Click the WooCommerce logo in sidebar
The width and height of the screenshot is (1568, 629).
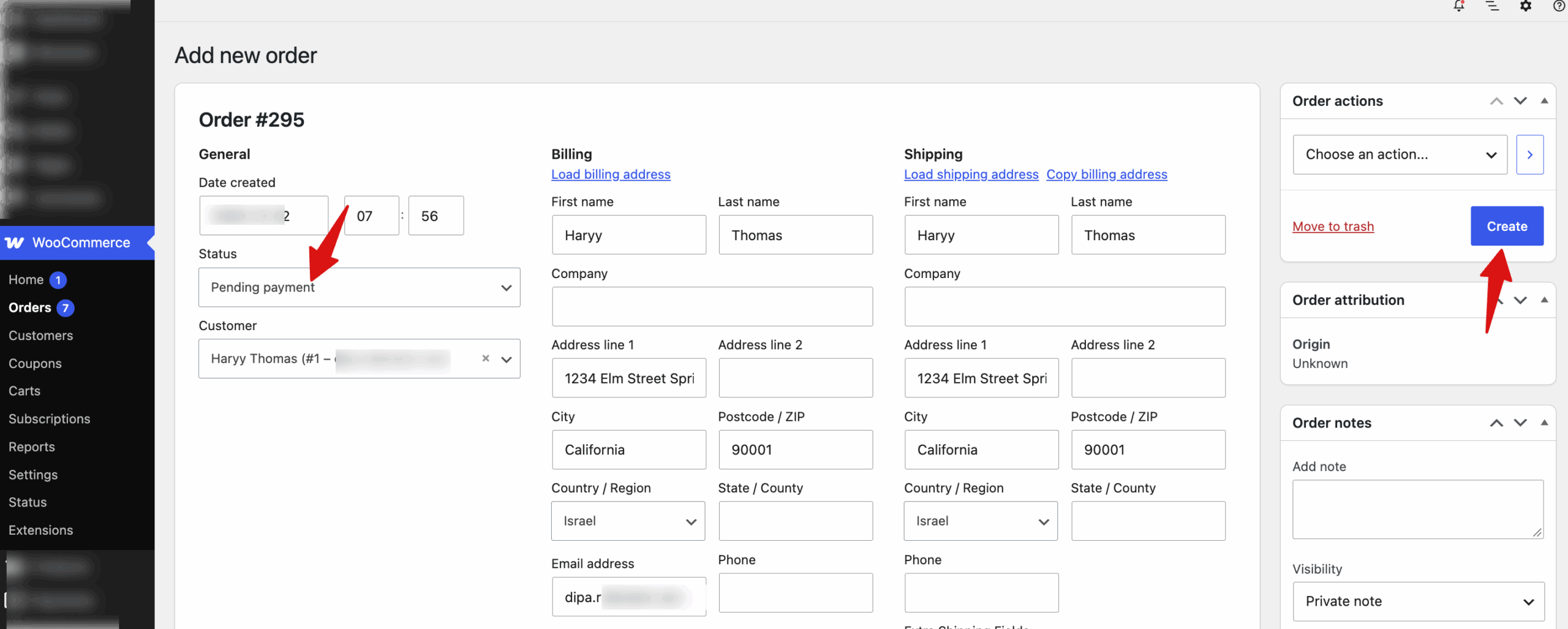pos(15,243)
